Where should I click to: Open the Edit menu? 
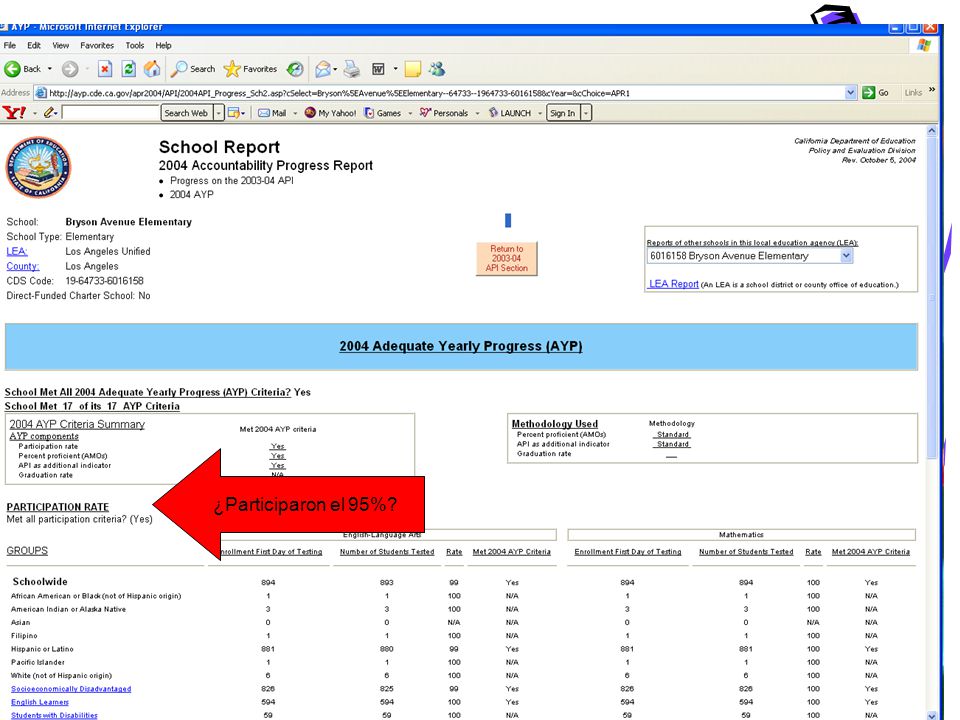(x=34, y=45)
